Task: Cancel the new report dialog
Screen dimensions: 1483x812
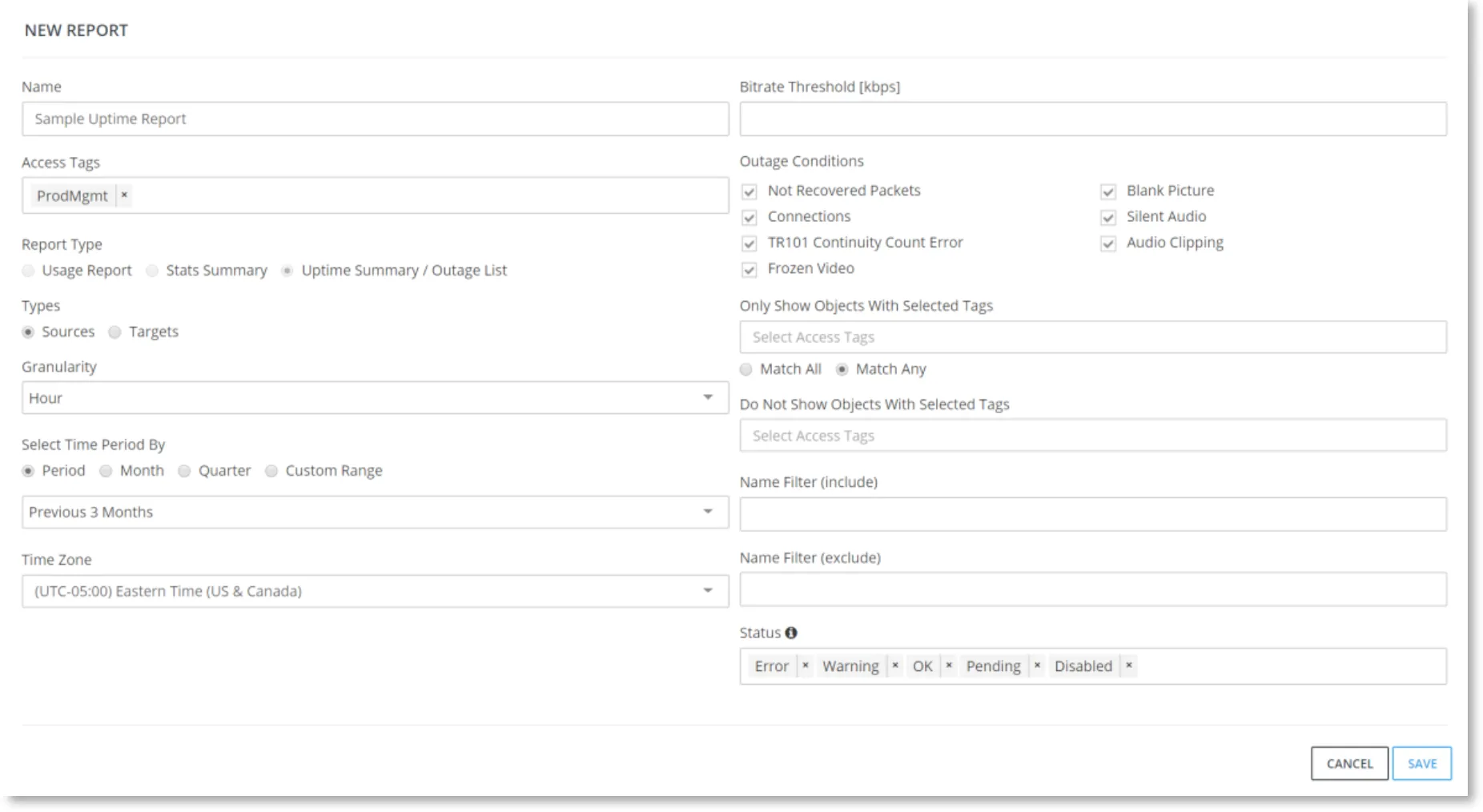Action: point(1349,763)
